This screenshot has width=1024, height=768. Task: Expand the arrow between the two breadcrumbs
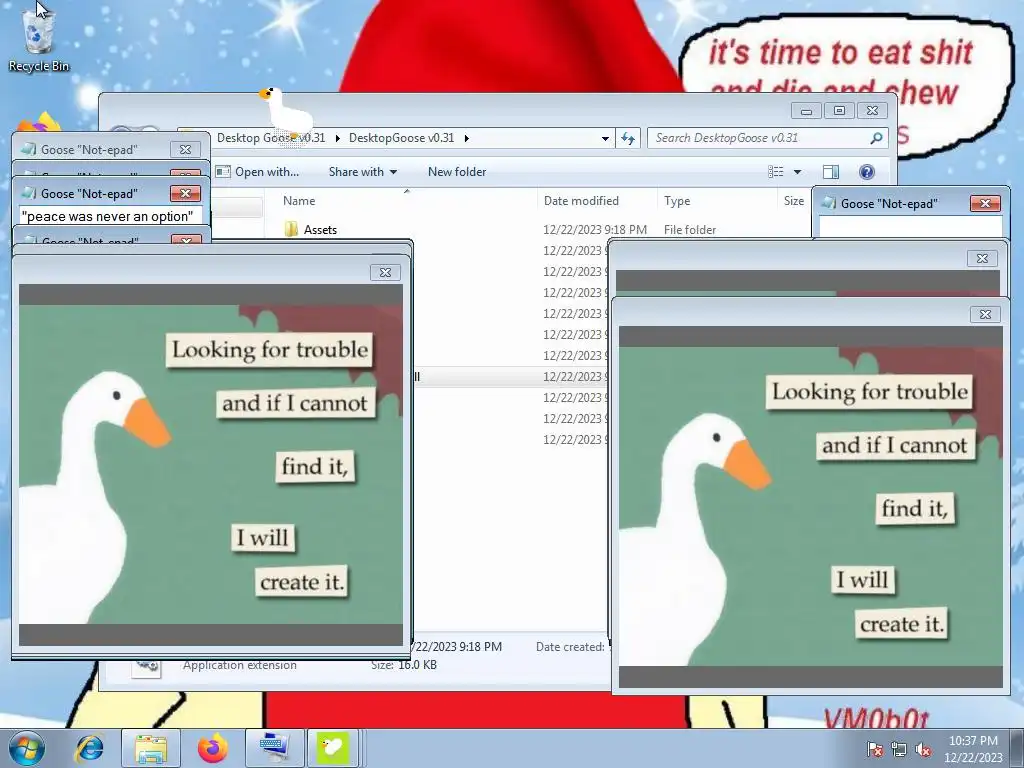tap(337, 138)
